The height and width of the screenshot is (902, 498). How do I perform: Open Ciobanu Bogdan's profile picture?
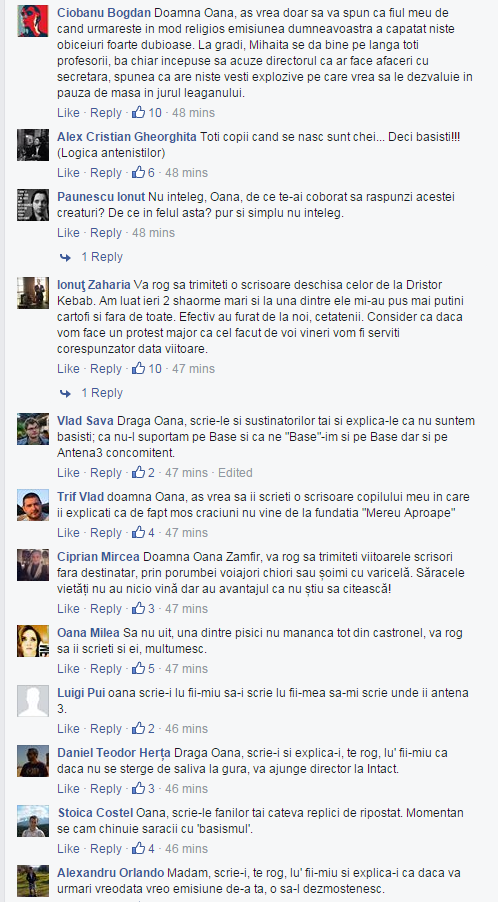point(33,21)
